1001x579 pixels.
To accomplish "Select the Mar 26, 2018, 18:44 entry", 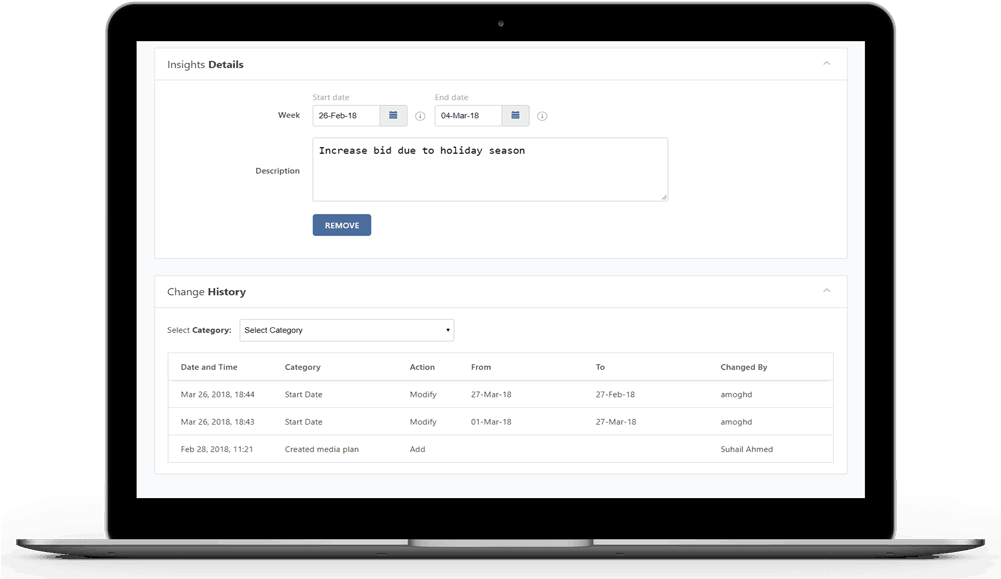I will point(500,395).
